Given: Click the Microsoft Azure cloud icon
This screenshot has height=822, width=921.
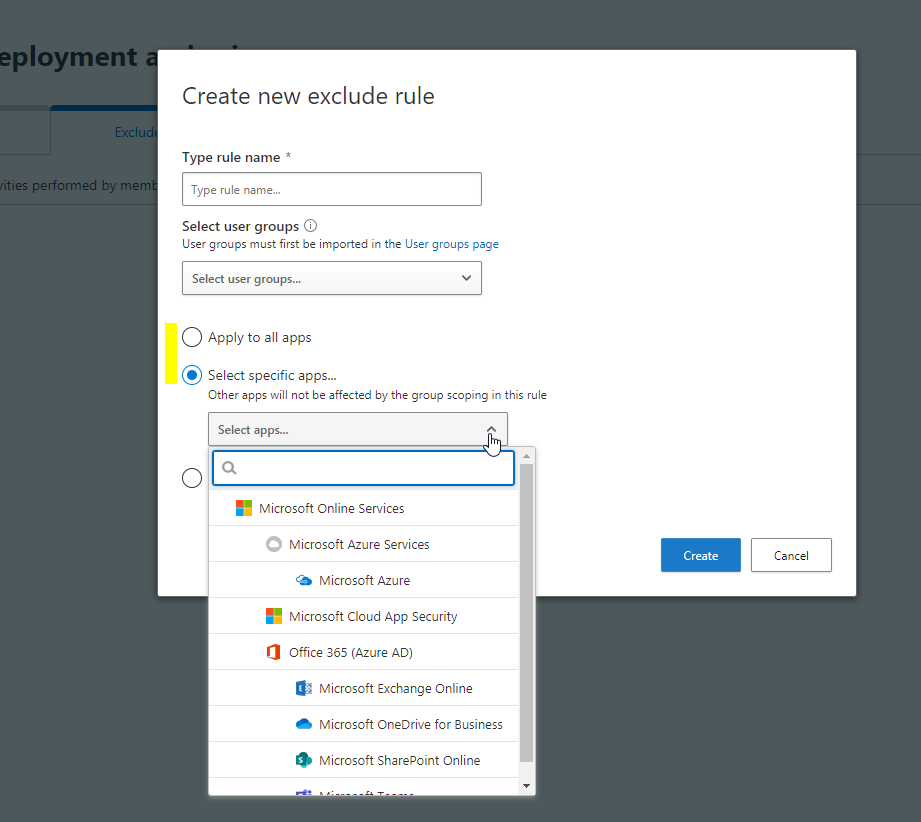Looking at the screenshot, I should tap(304, 581).
